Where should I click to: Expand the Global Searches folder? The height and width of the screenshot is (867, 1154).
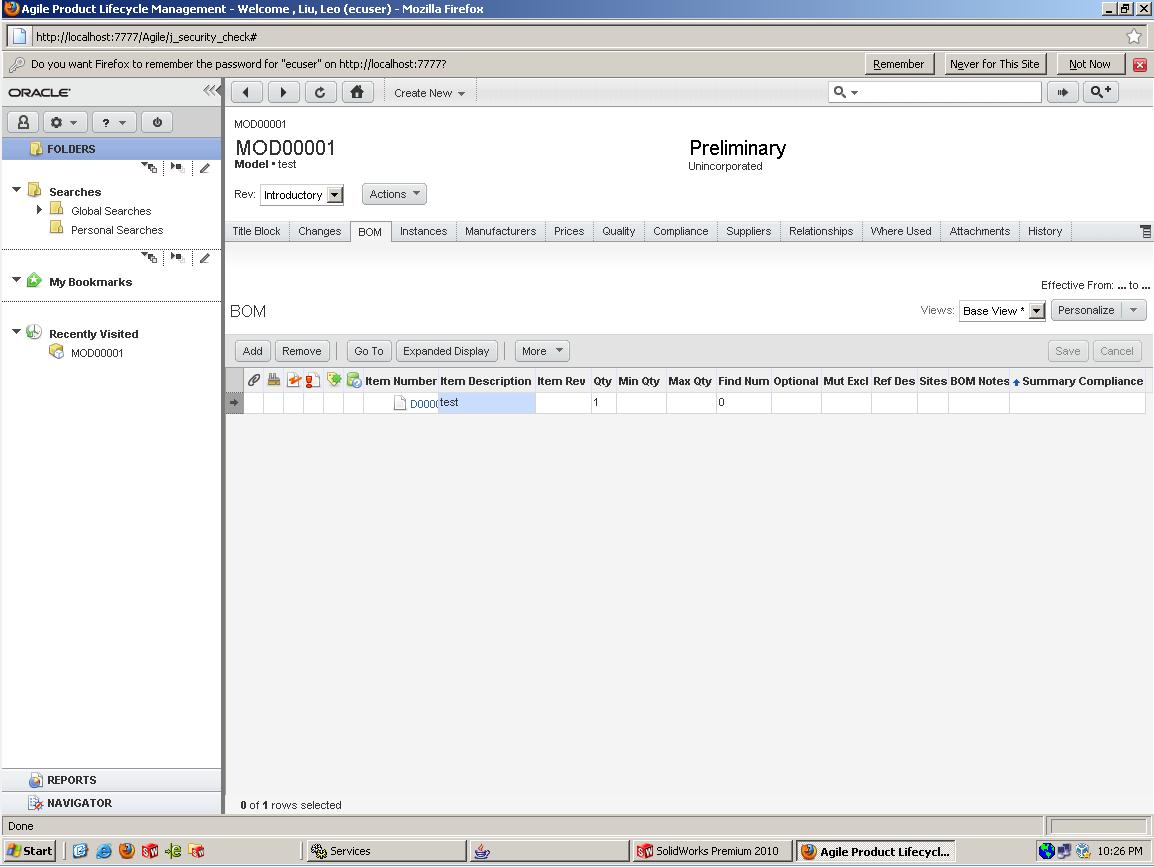(x=39, y=210)
